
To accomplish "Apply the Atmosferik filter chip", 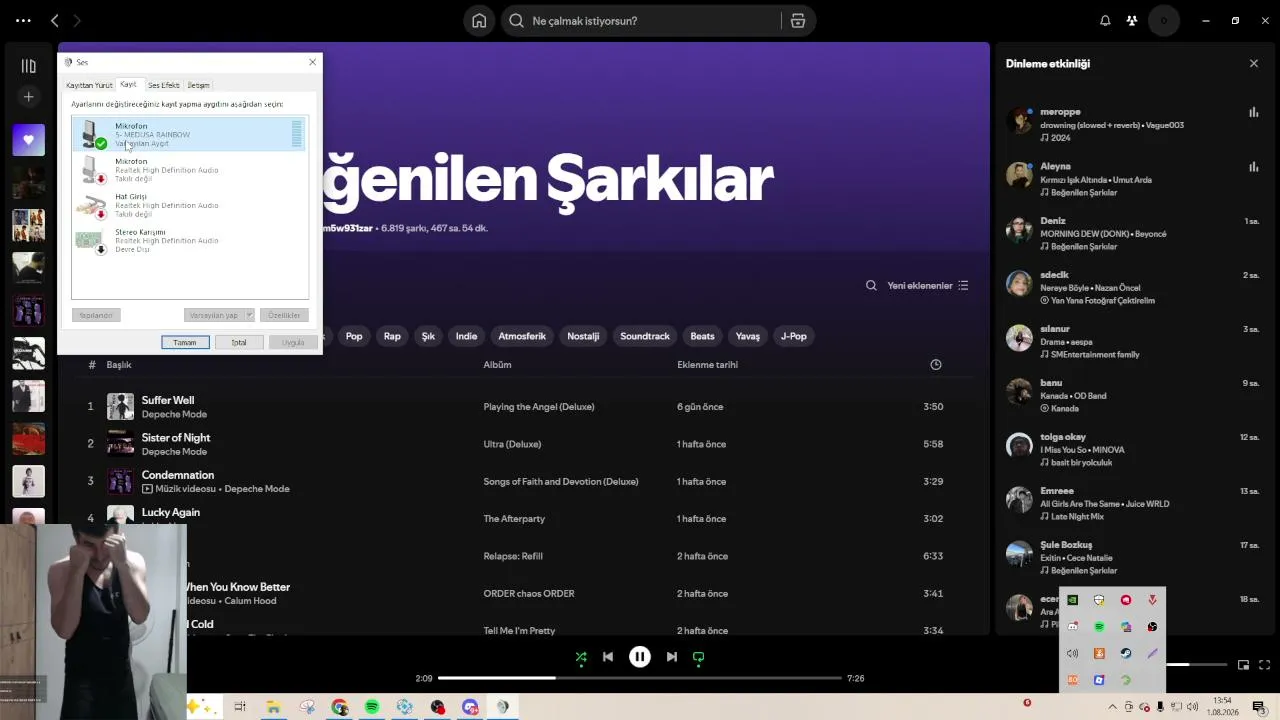I will (x=522, y=337).
